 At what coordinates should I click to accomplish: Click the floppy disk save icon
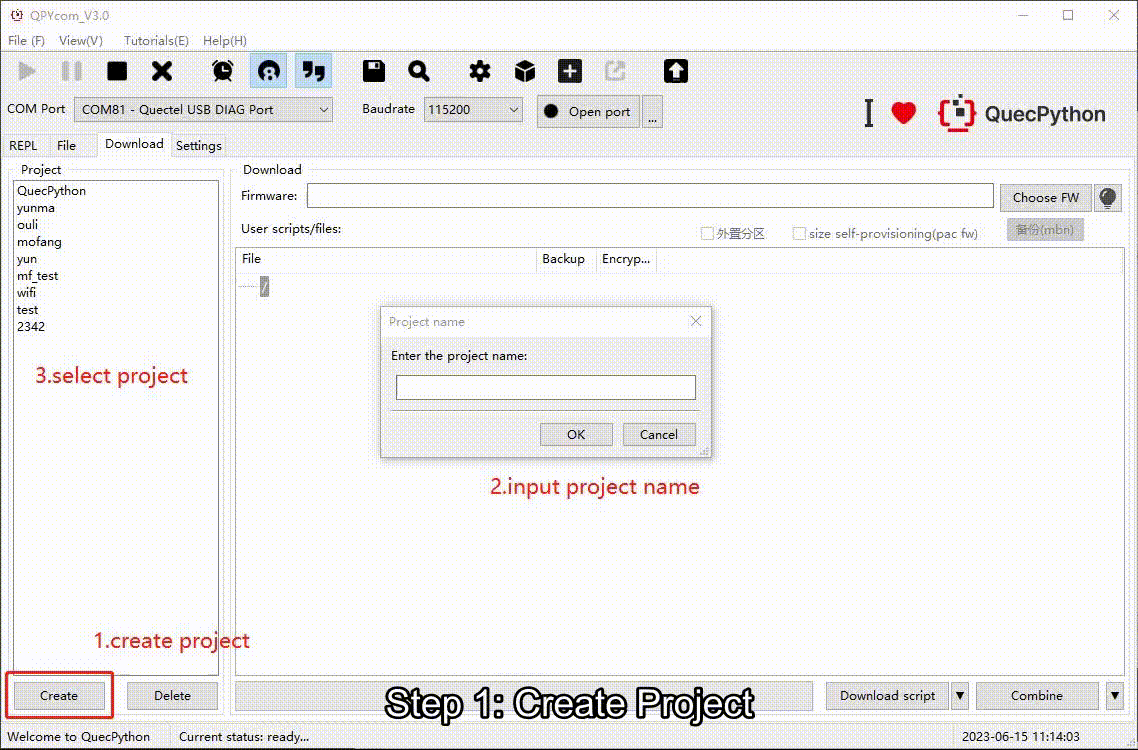(x=374, y=71)
